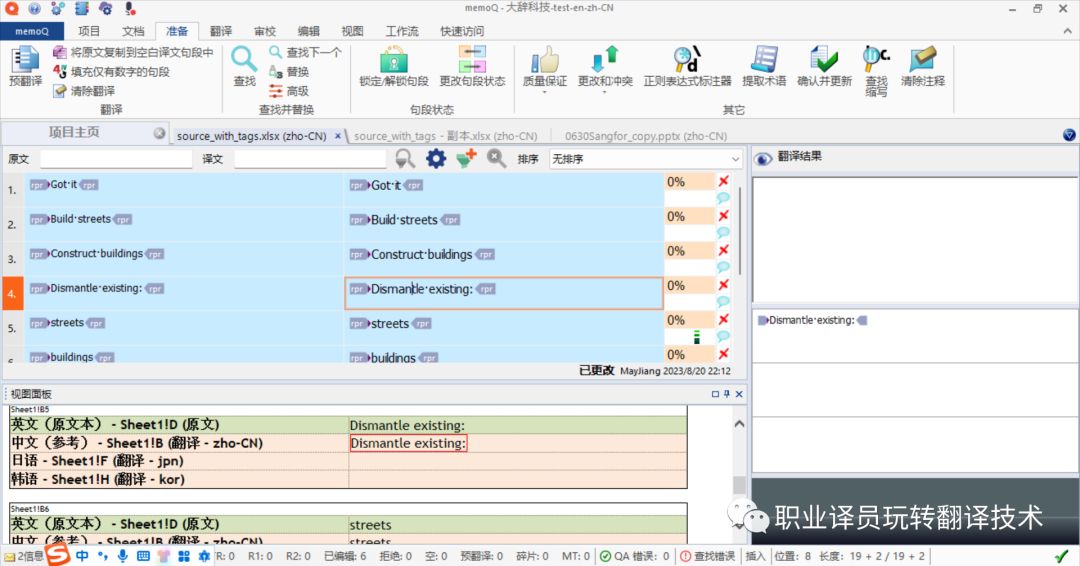Click the red X status of row 4
The image size is (1080, 566).
tap(723, 284)
